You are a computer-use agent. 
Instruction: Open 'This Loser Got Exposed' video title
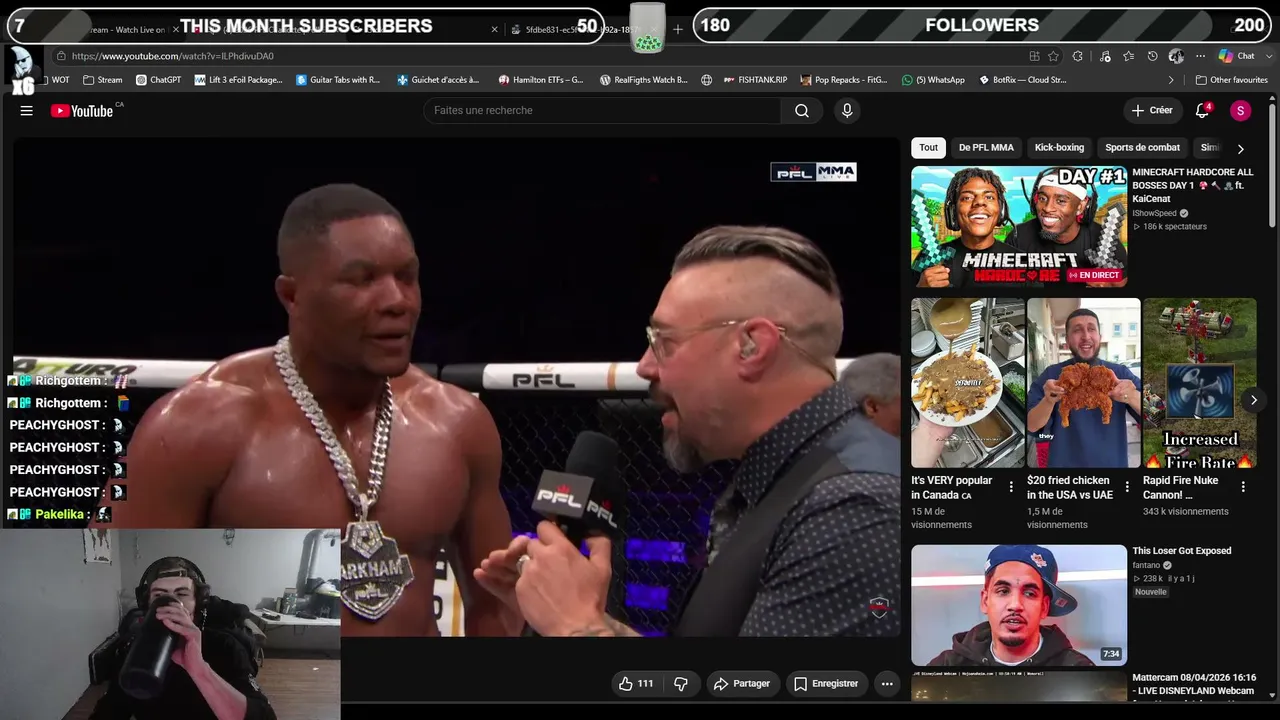[1182, 551]
